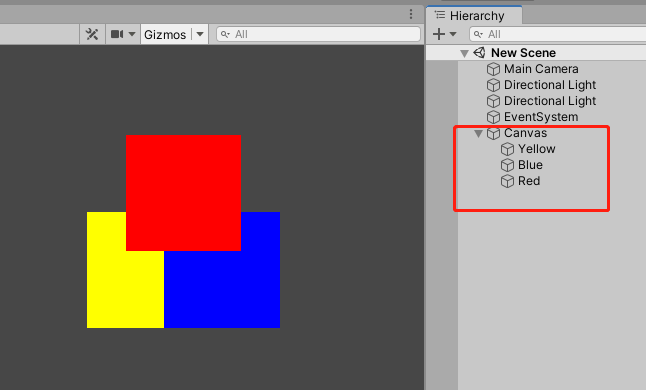
Task: Click the red square in the Scene view
Action: [x=183, y=193]
